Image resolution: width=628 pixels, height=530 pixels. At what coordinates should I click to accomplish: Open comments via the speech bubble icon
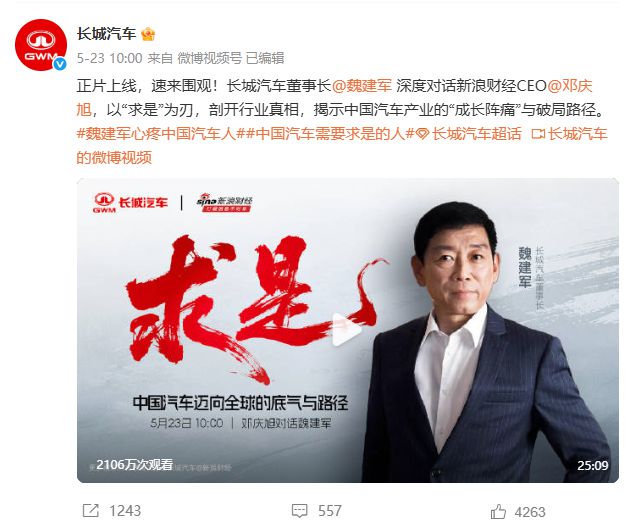300,511
